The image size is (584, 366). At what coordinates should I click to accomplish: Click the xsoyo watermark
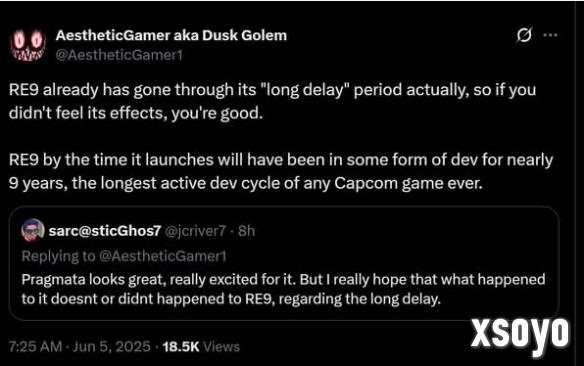pos(520,335)
